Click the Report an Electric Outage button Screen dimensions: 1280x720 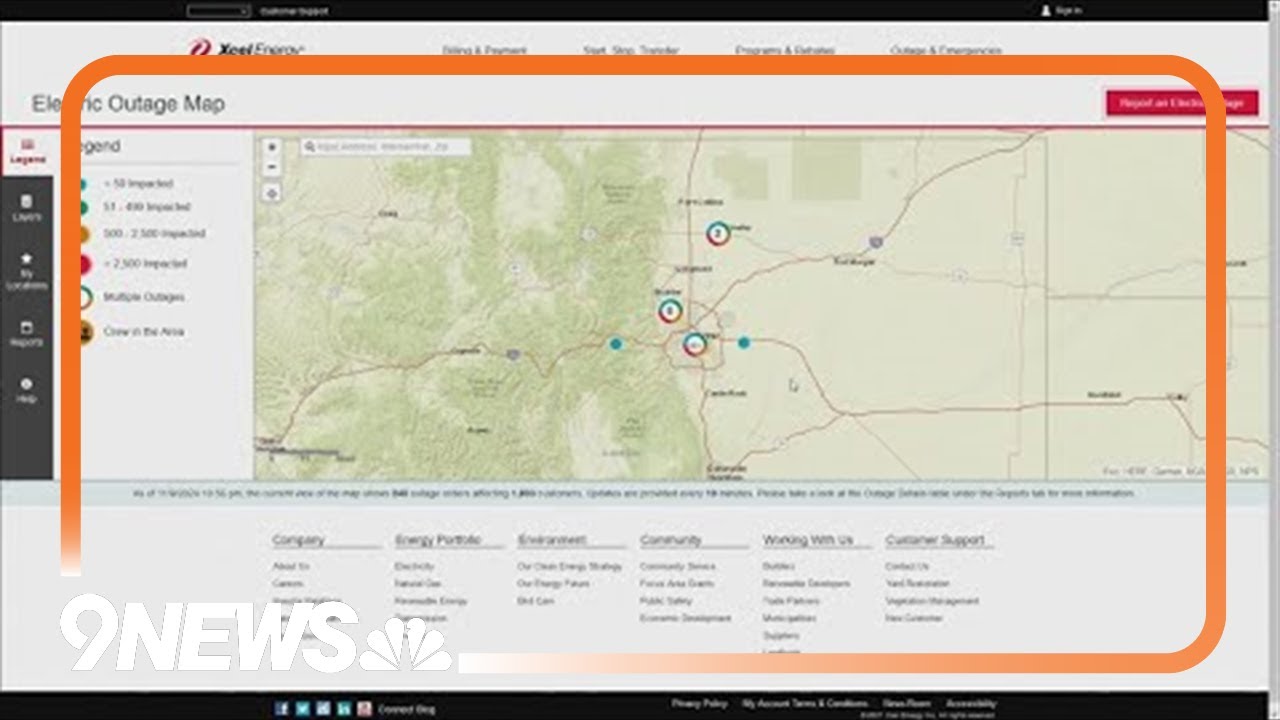click(x=1182, y=103)
